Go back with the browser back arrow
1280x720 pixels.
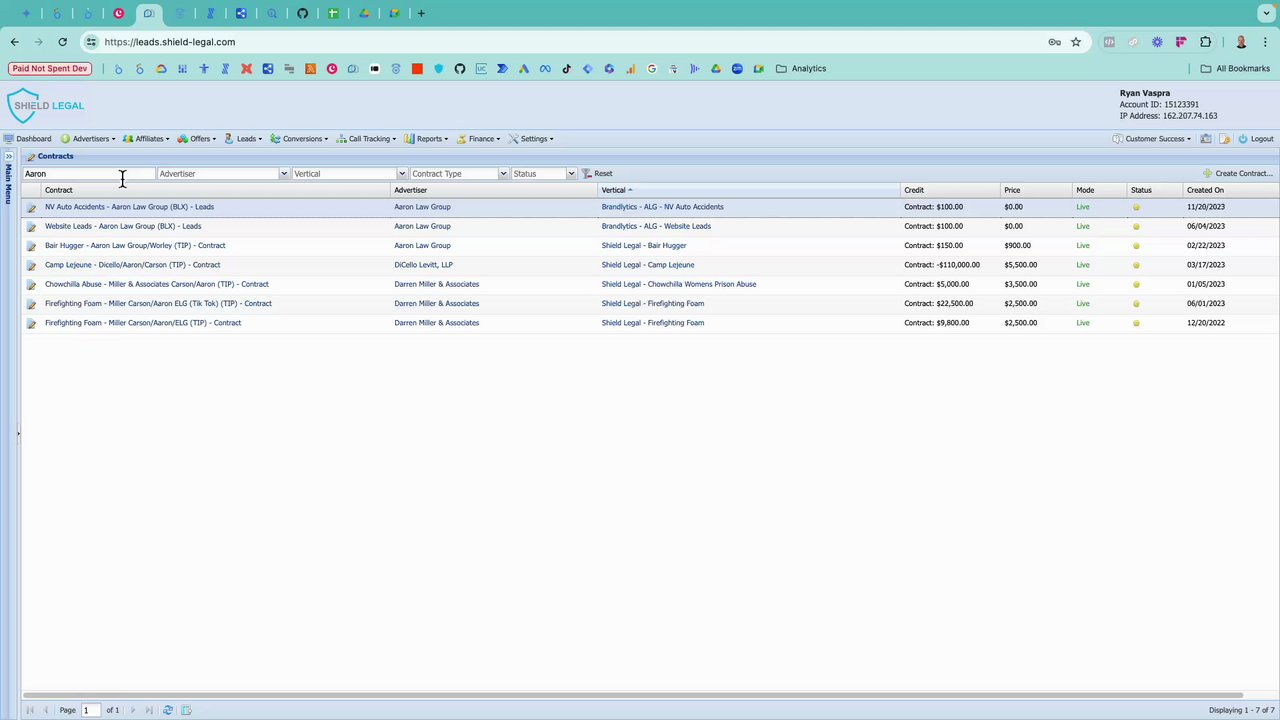(14, 42)
